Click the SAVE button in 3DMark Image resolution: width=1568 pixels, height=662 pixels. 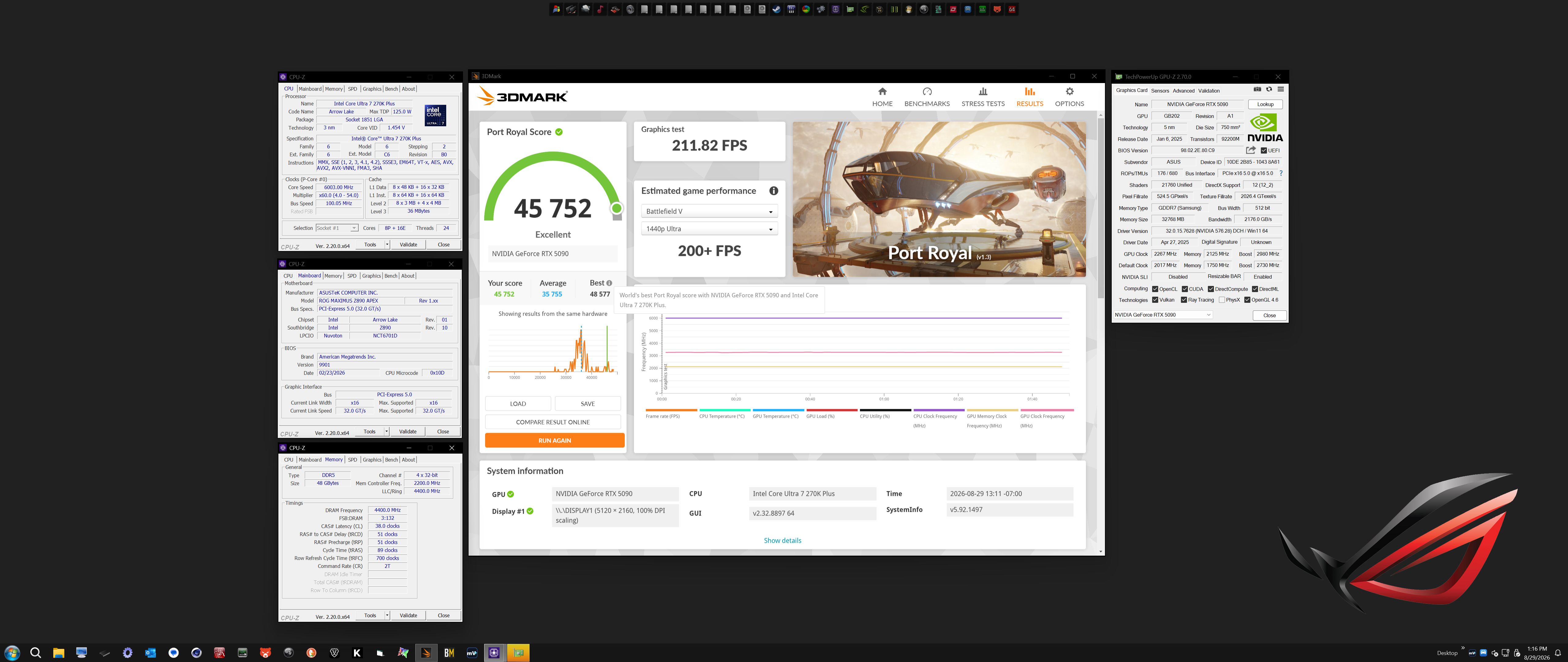pyautogui.click(x=587, y=404)
